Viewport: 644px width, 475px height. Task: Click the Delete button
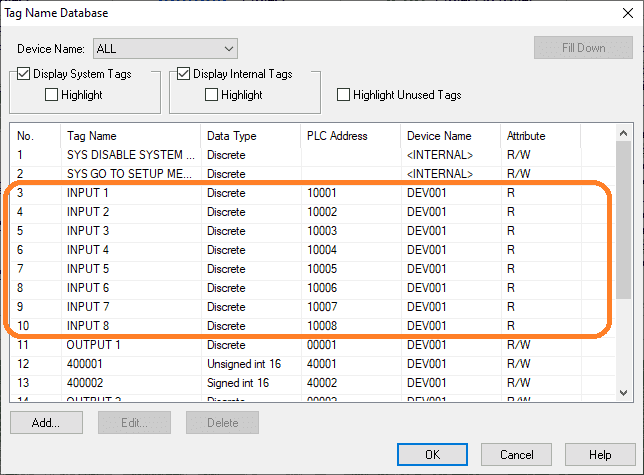coord(222,423)
